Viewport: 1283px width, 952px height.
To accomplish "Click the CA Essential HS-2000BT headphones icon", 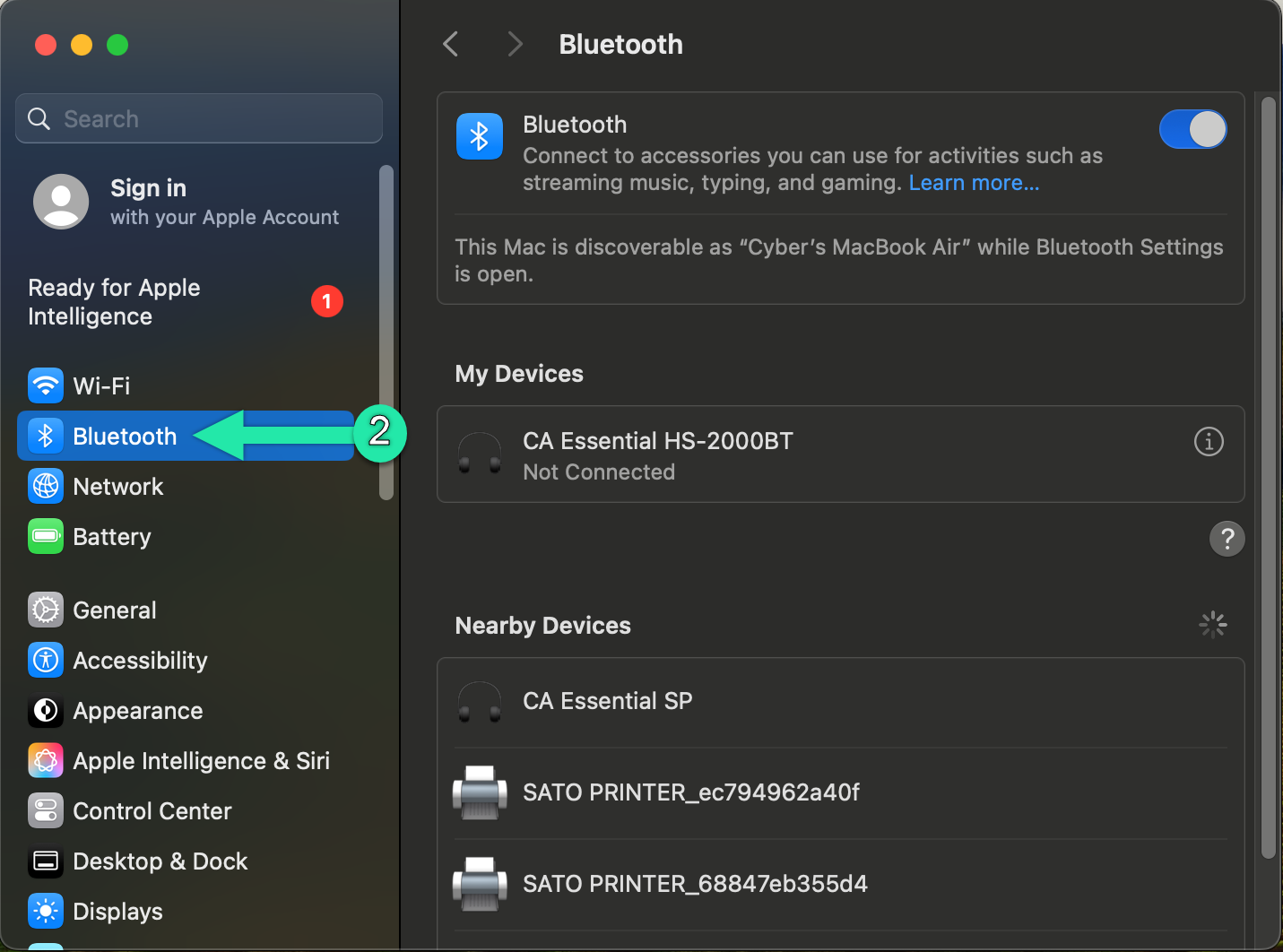I will tap(480, 454).
